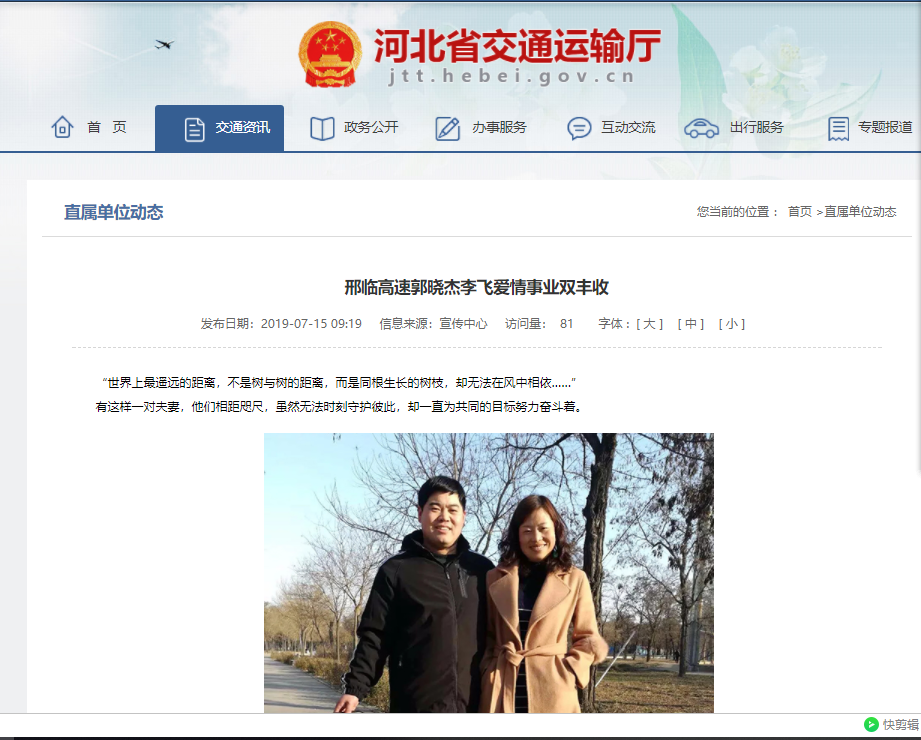This screenshot has width=921, height=740.
Task: Click 直属单位动态 breadcrumb link
Action: point(860,211)
